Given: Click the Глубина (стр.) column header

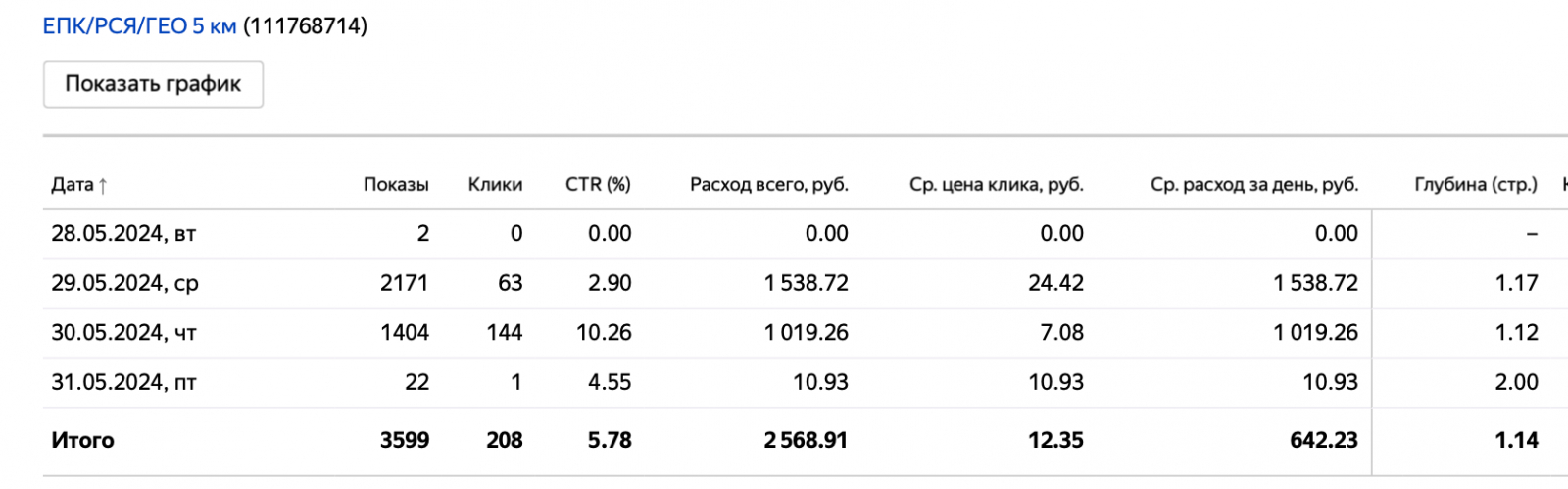Looking at the screenshot, I should click(x=1475, y=185).
